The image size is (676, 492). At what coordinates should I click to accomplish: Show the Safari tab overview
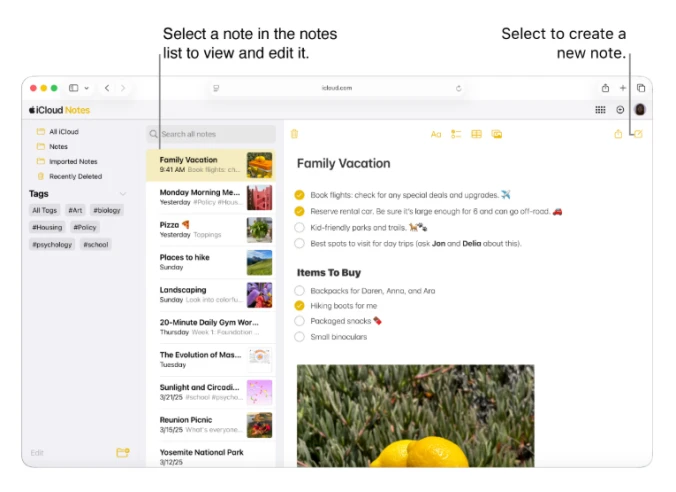pos(641,88)
